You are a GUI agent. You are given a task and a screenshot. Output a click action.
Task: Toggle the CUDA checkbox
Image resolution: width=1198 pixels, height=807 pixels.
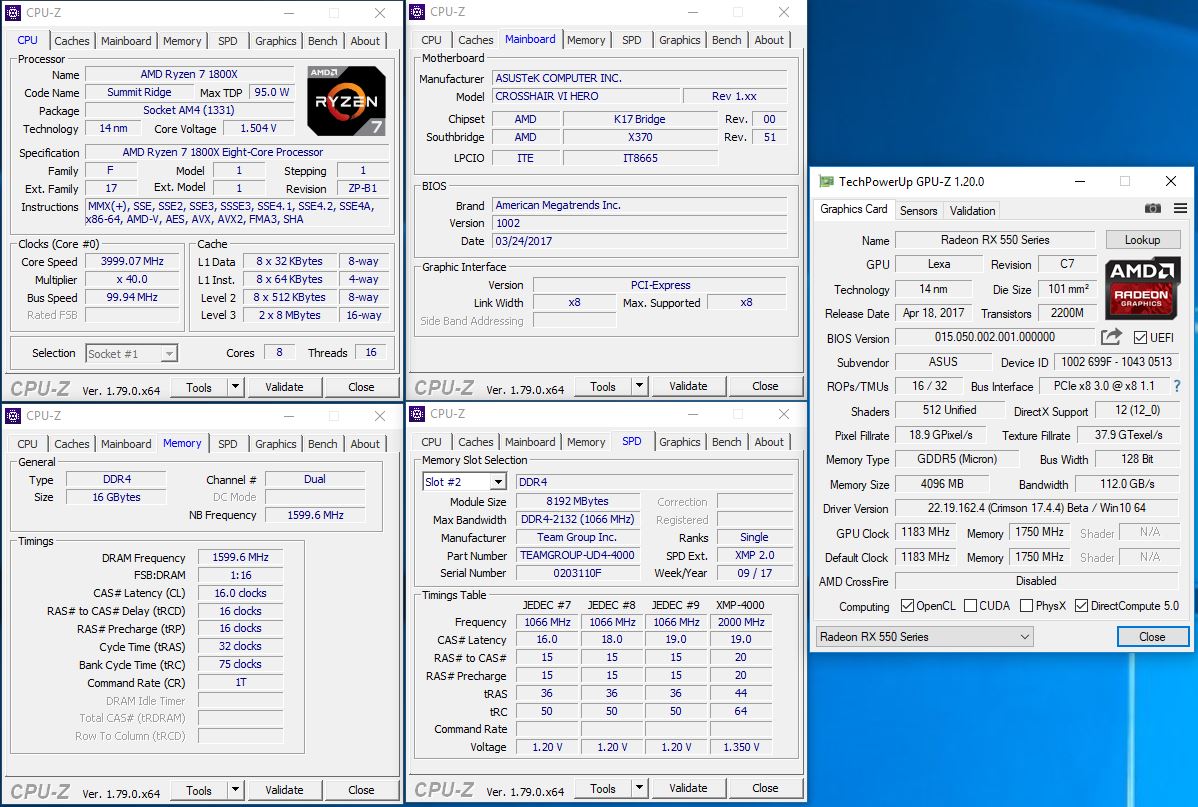(970, 606)
